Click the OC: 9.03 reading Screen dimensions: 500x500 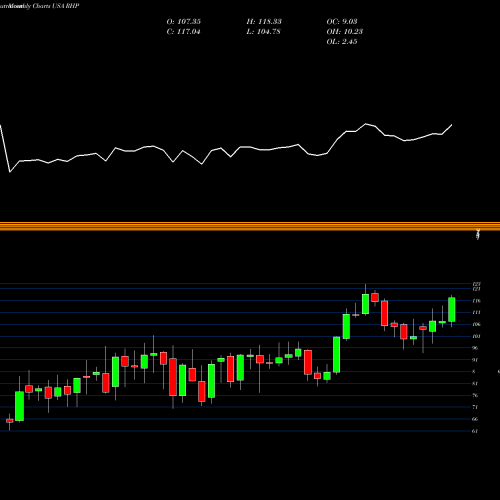coord(342,22)
